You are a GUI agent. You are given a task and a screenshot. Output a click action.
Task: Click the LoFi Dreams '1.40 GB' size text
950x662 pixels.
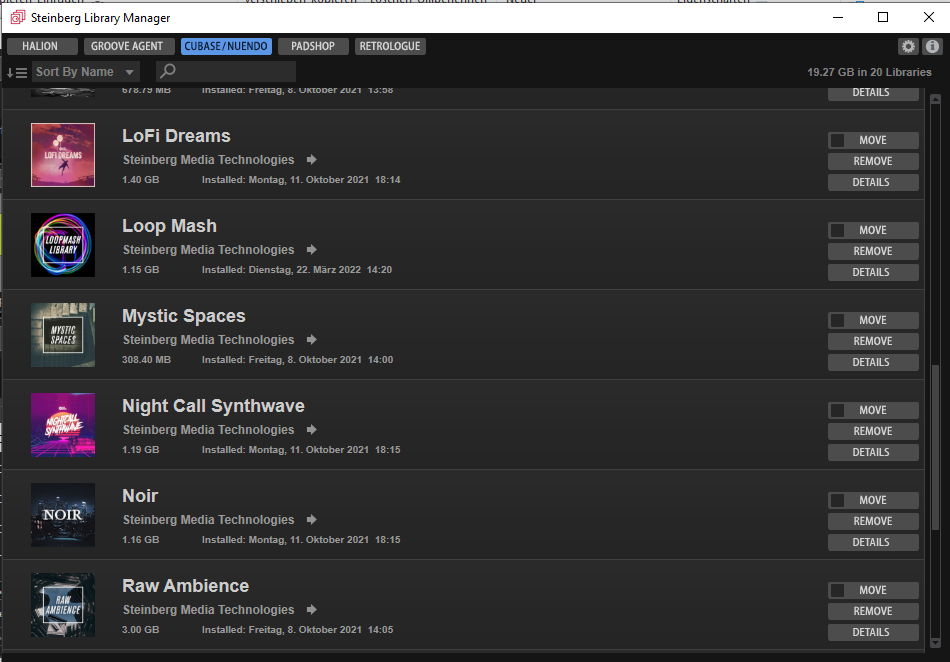[141, 180]
